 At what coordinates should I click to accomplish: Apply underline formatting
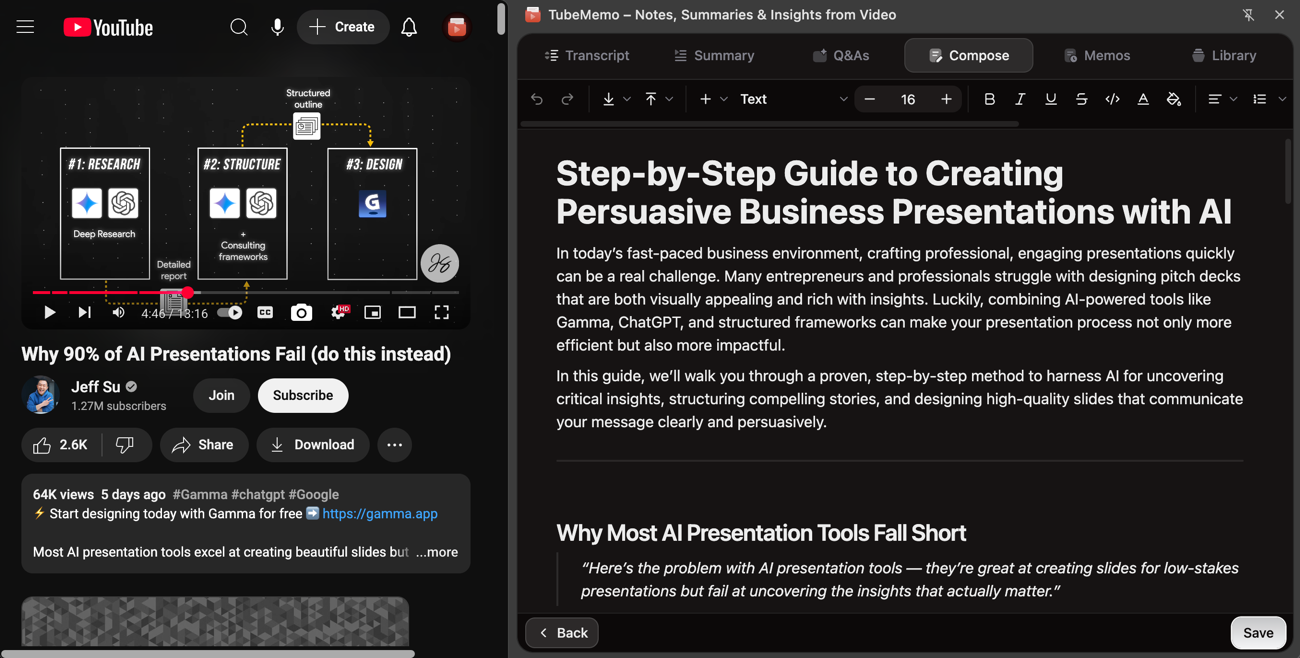tap(1050, 99)
